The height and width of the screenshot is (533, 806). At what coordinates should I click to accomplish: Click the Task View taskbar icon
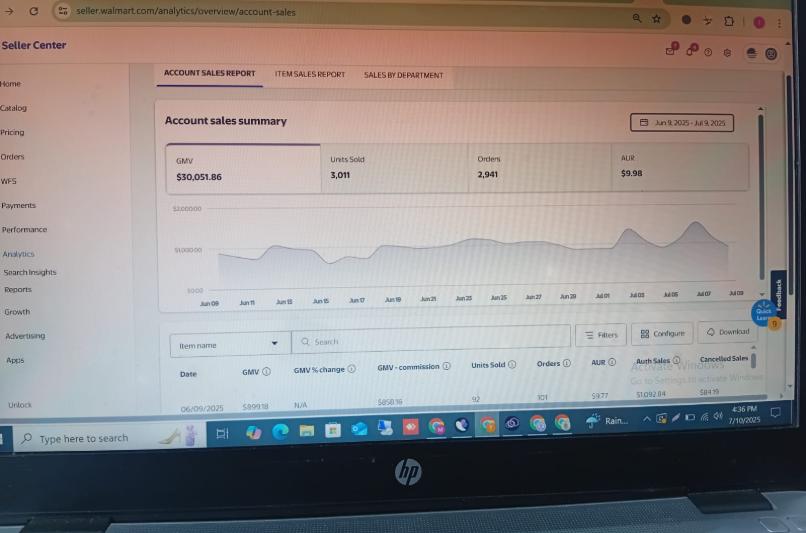coord(222,433)
